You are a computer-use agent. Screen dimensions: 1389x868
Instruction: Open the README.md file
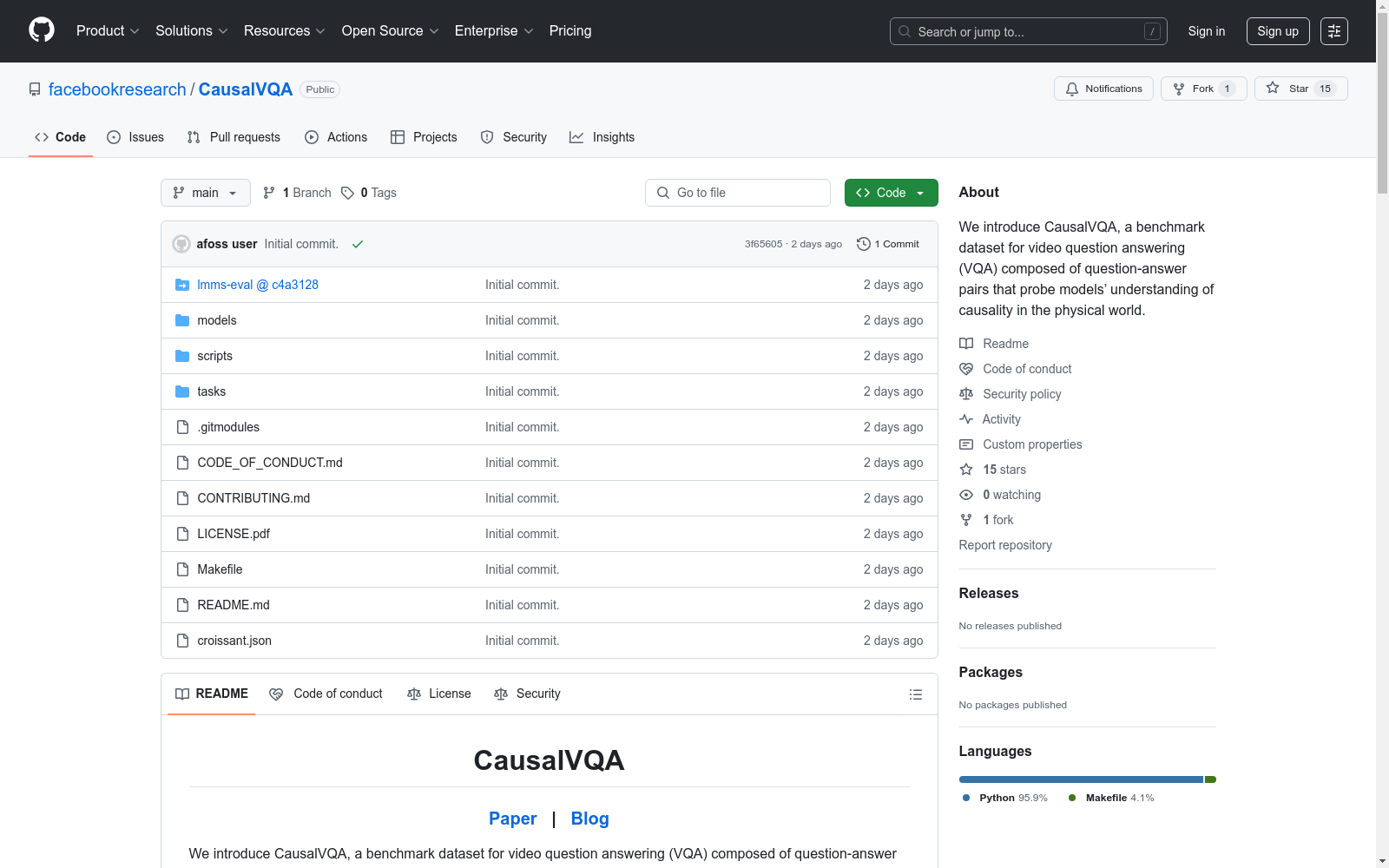(234, 605)
